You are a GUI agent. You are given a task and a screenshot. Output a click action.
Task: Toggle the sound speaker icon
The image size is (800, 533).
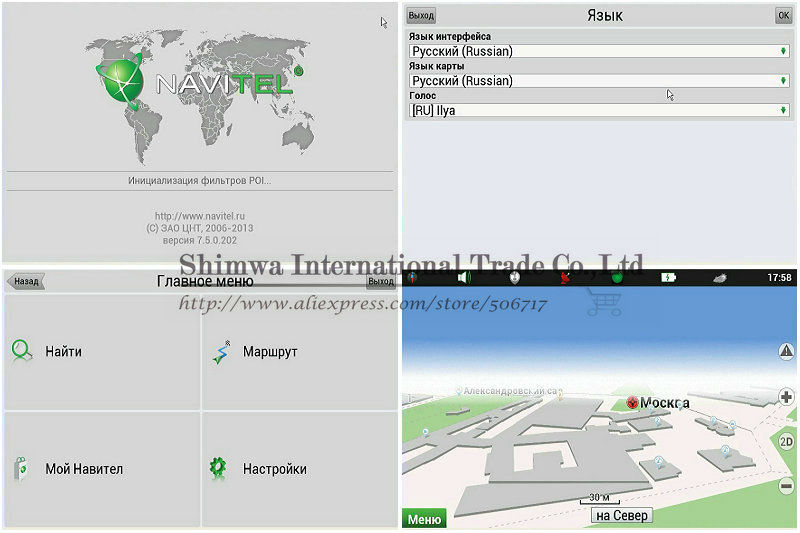pos(464,277)
